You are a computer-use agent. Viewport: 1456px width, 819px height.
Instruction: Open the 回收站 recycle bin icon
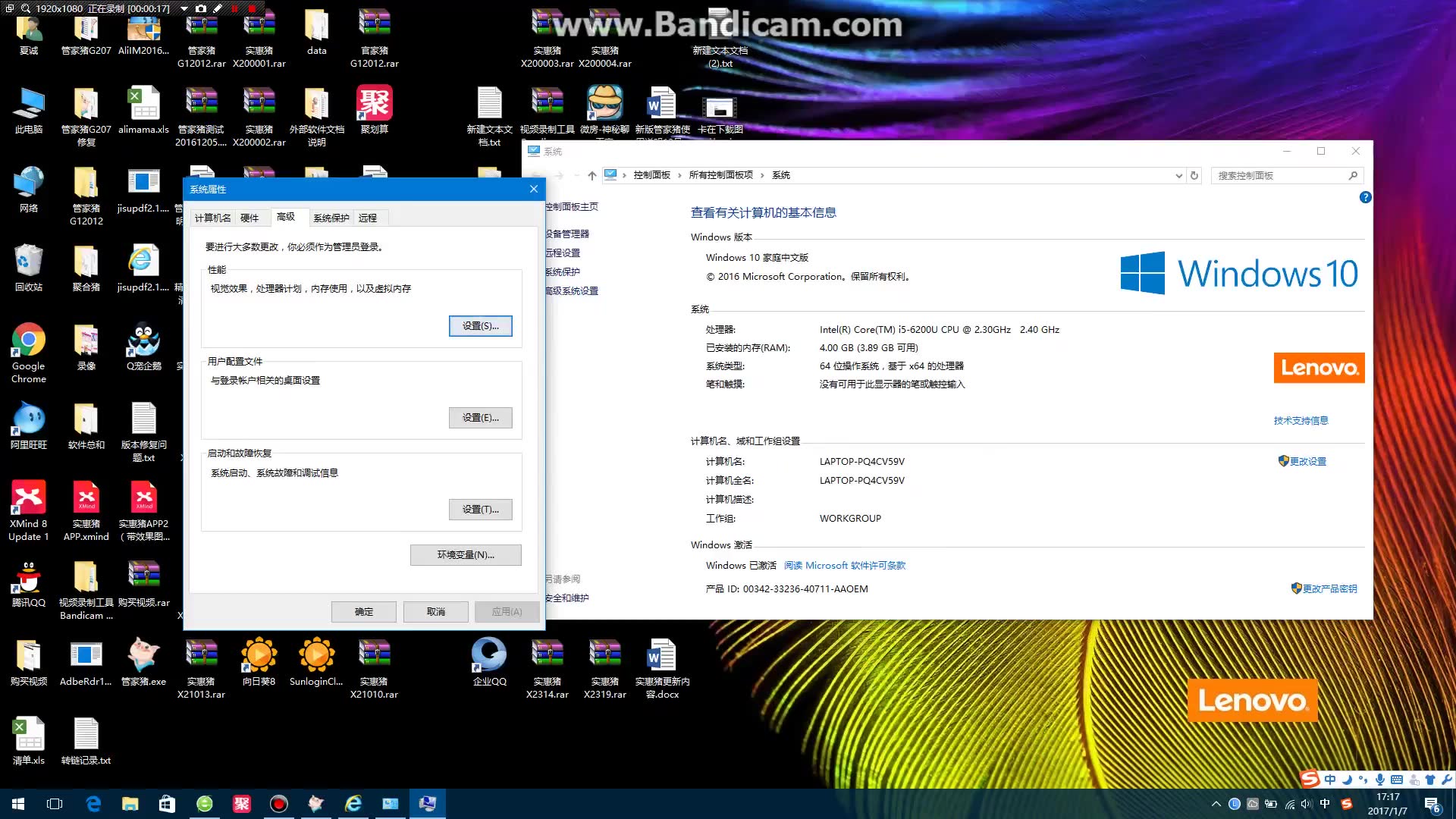(x=28, y=268)
